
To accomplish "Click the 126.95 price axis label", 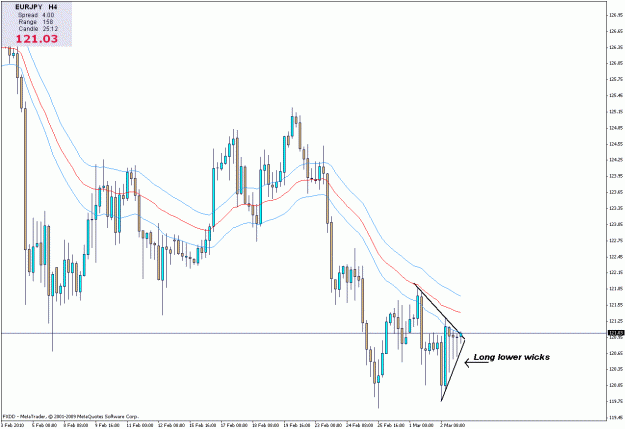I will (616, 15).
